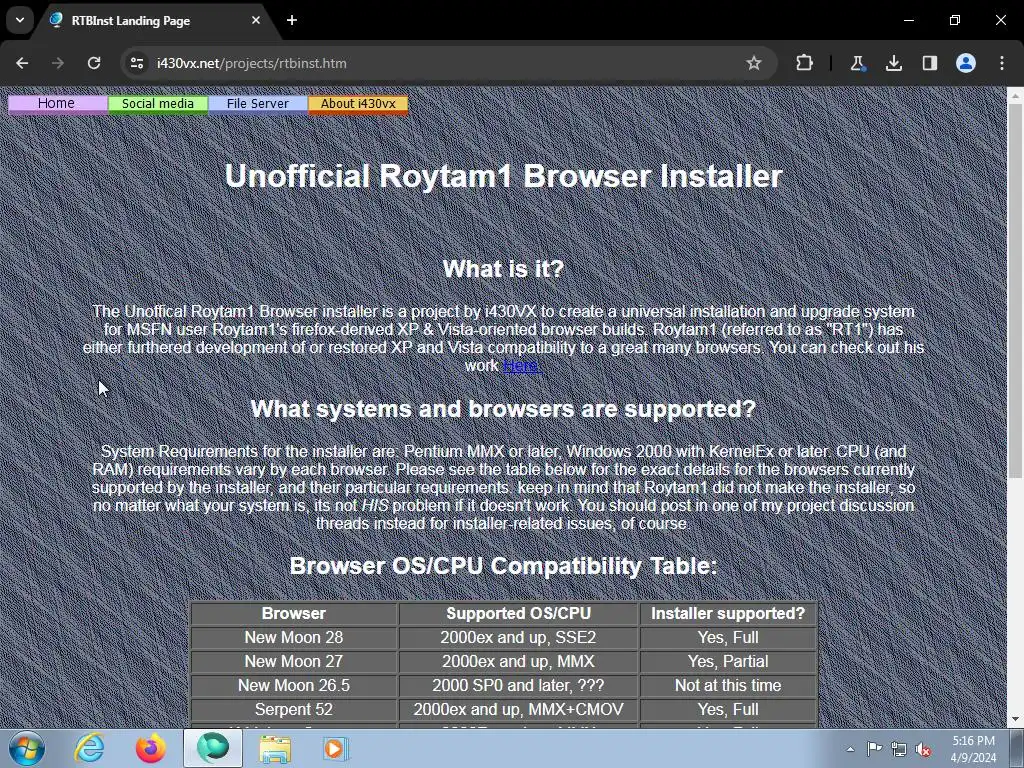
Task: Click 'Yes, Partial' table cell
Action: click(x=728, y=662)
